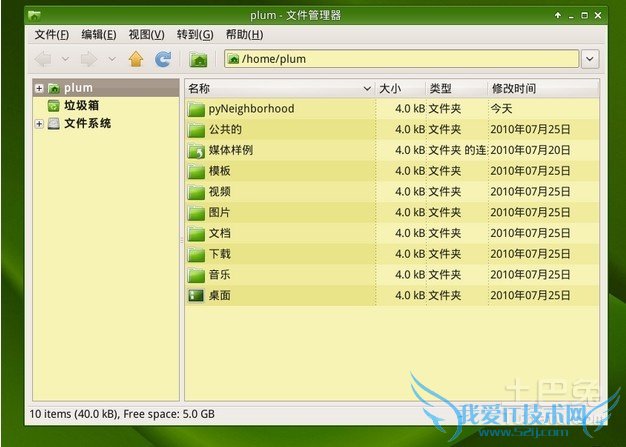Open the 编辑(E) menu
The height and width of the screenshot is (447, 626).
point(99,35)
